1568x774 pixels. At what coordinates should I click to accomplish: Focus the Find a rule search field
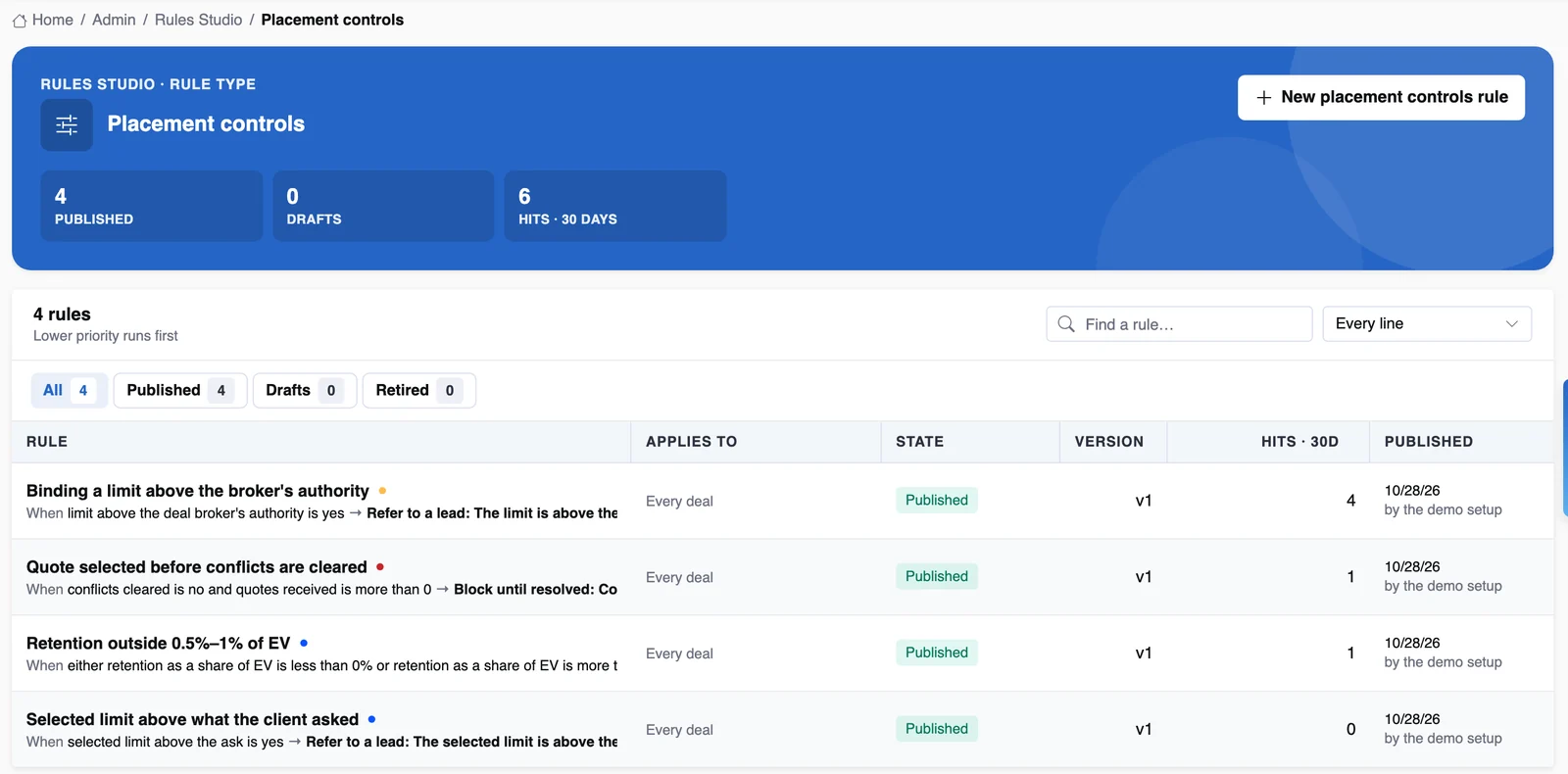coord(1179,324)
